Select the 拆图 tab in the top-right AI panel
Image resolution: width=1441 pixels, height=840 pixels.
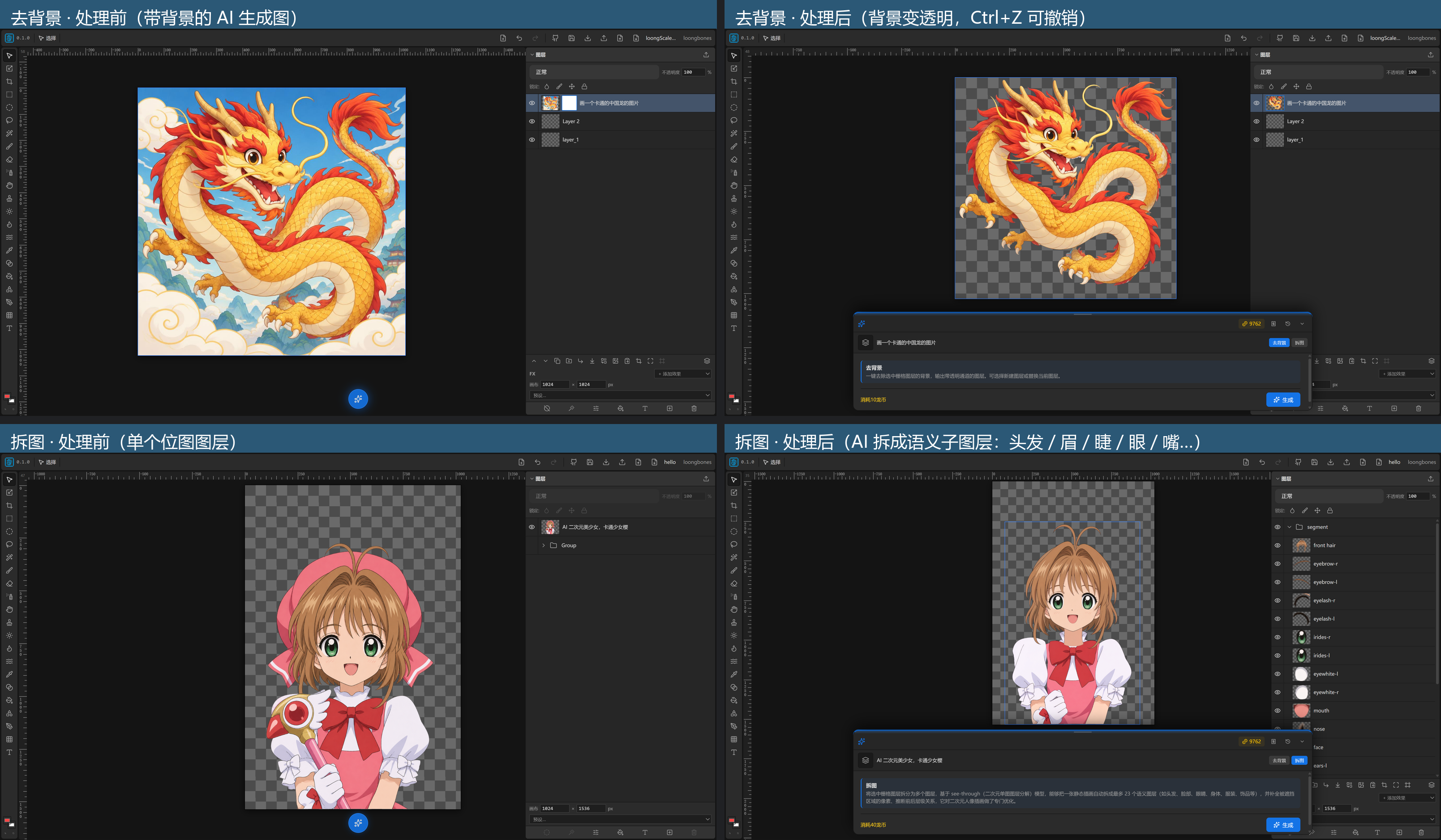(1299, 343)
